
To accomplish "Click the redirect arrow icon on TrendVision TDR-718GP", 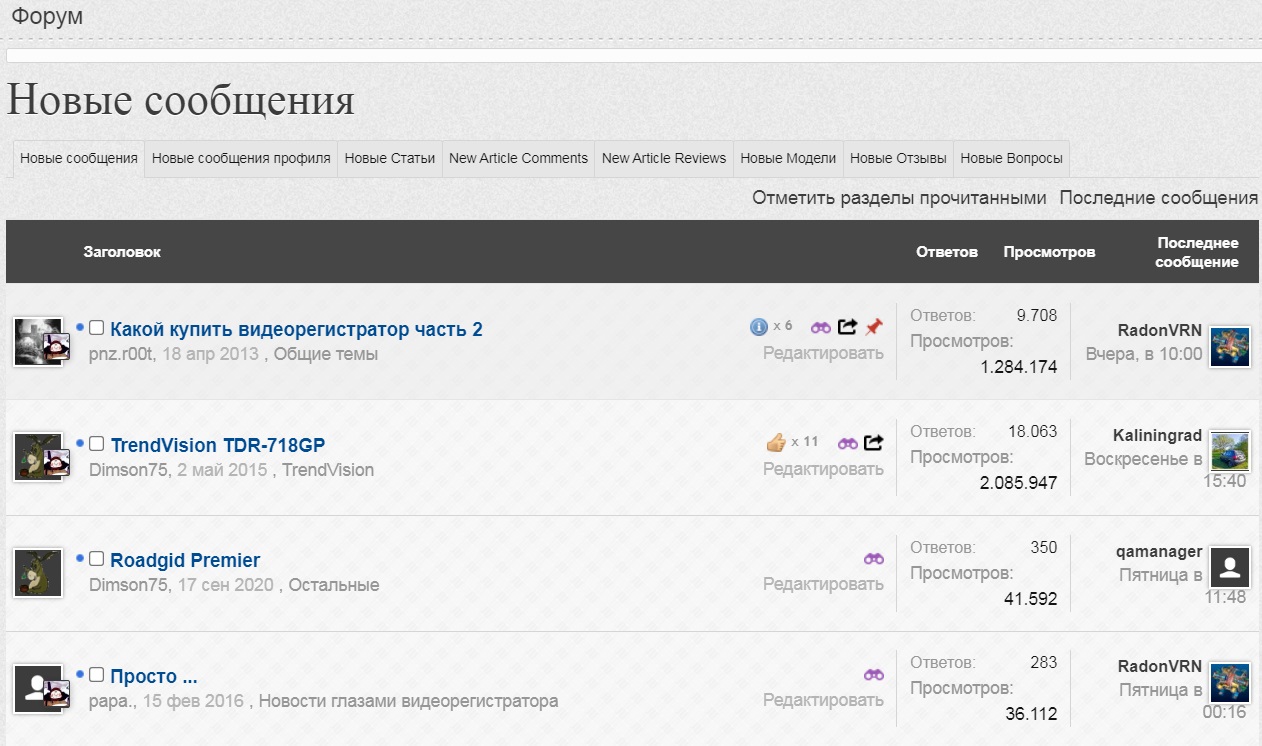I will 873,442.
